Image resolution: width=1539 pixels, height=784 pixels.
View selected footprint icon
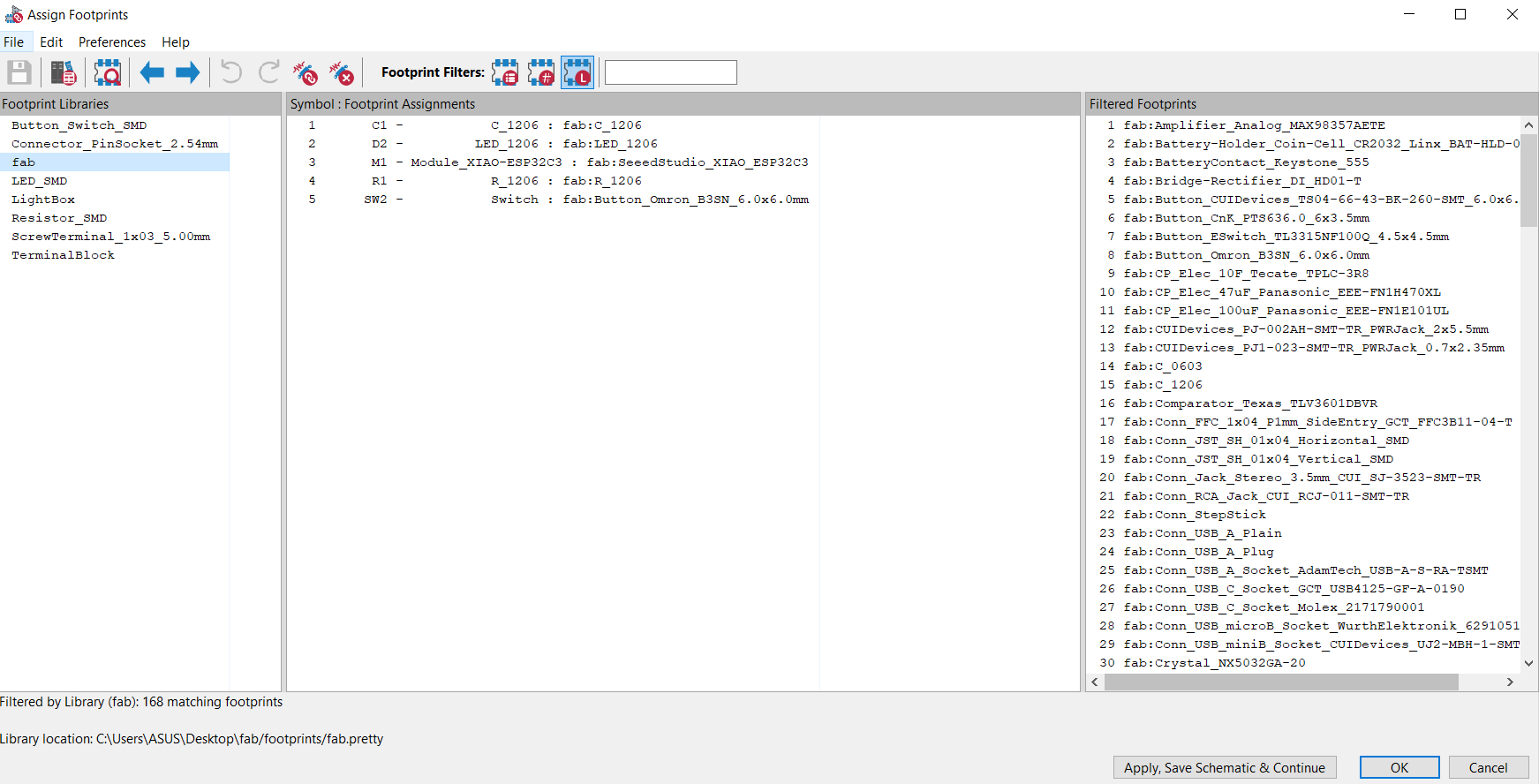(108, 72)
